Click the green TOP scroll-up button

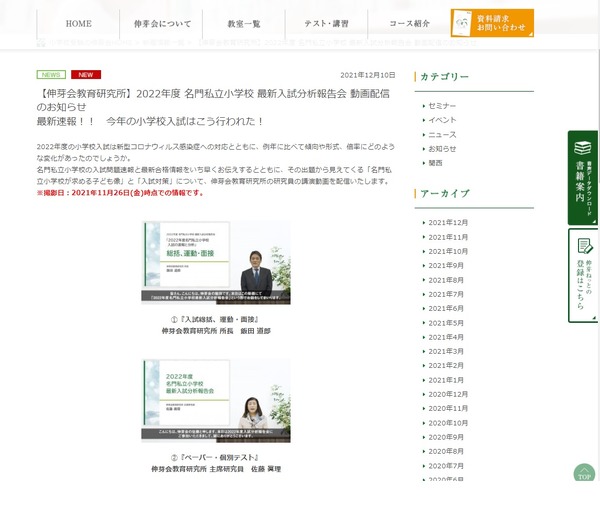[x=584, y=473]
